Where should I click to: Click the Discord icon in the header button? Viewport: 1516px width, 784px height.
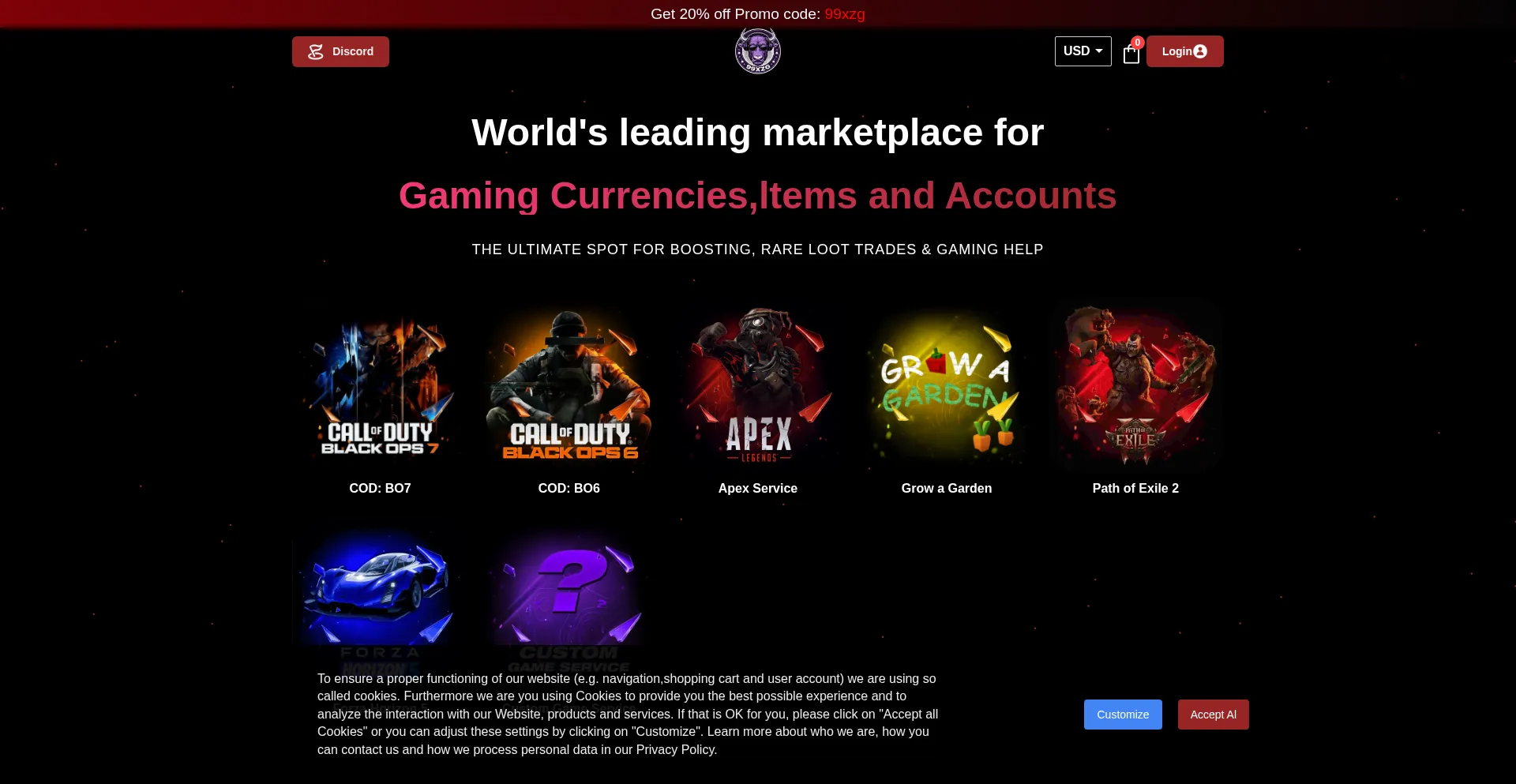pos(316,51)
